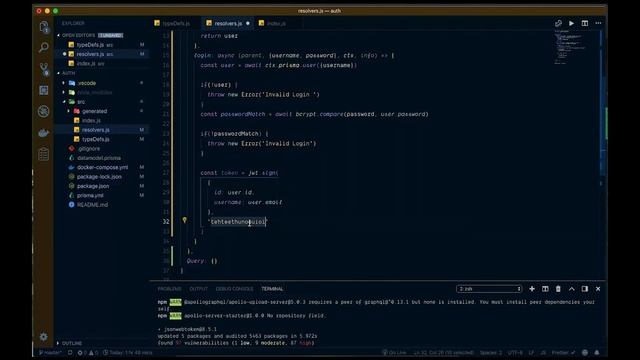Click the errors and warnings count in status bar
This screenshot has width=640, height=360.
88,352
